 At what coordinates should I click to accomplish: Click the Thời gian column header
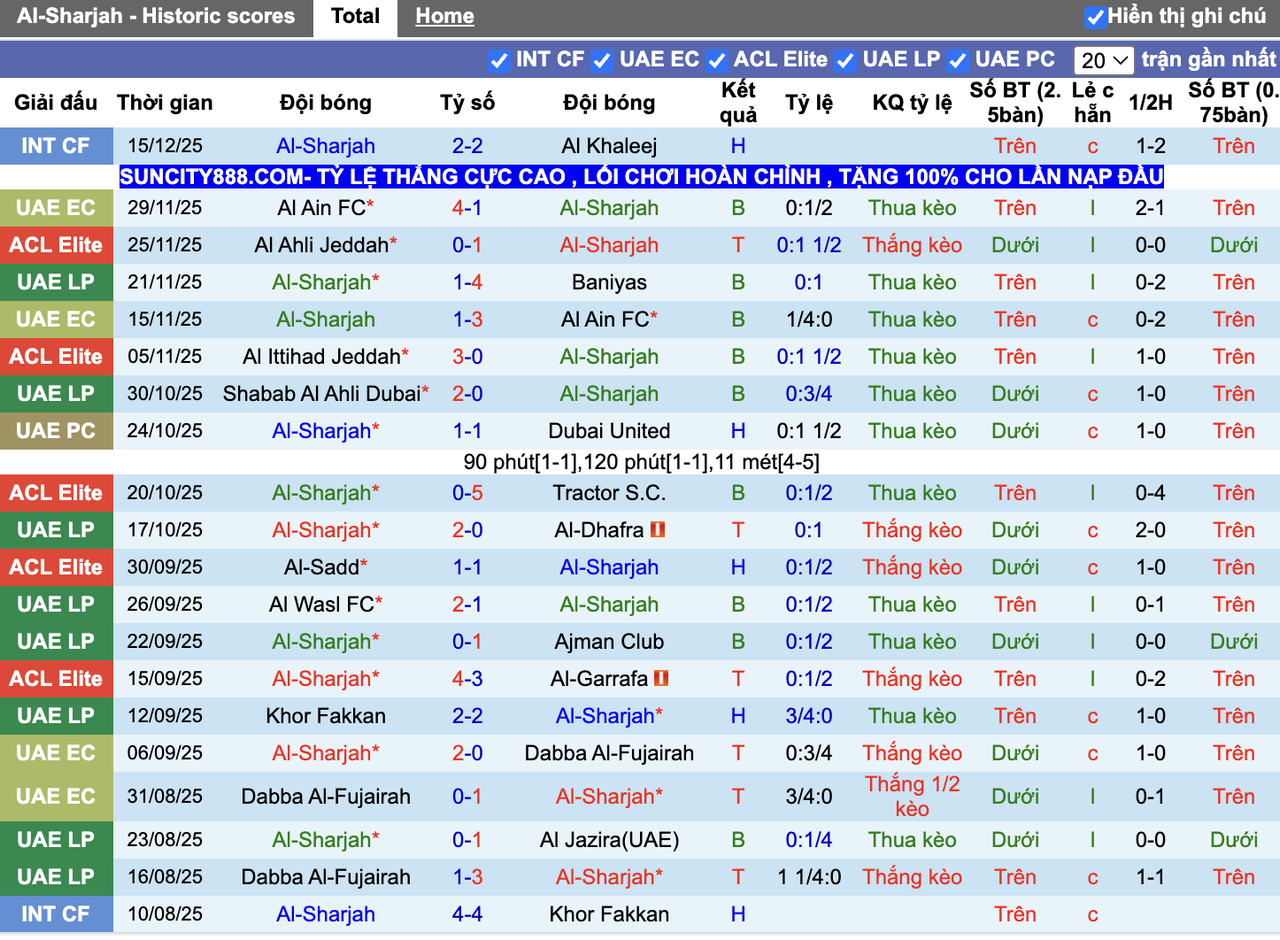click(165, 102)
